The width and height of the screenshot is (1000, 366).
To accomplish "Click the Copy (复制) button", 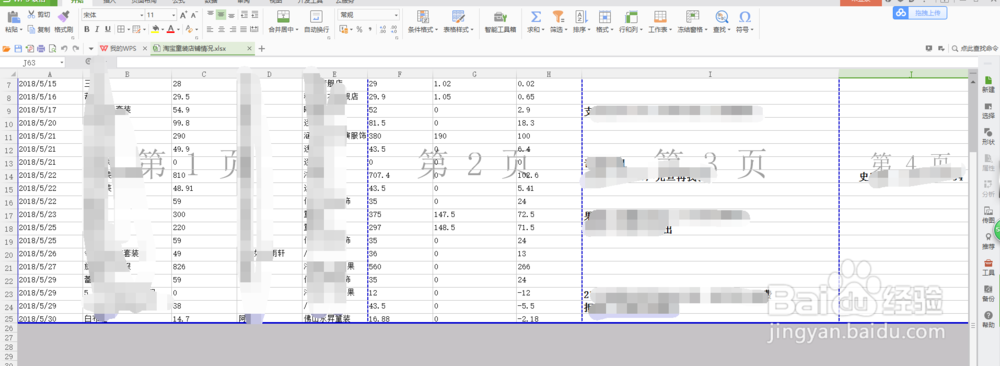I will click(38, 29).
